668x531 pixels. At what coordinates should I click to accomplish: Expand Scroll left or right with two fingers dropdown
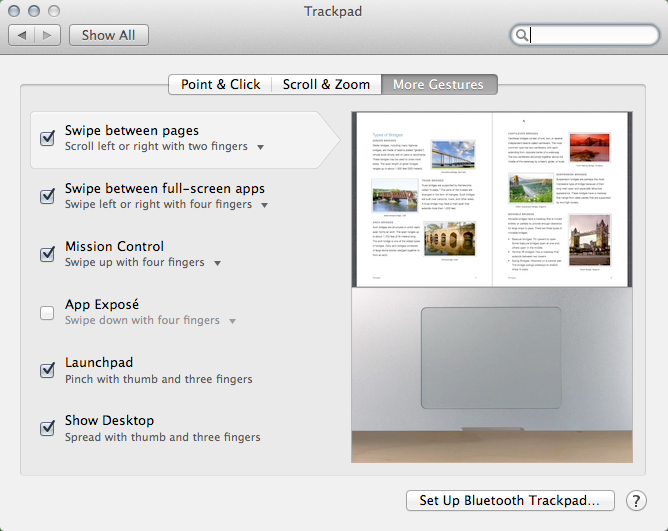click(260, 147)
